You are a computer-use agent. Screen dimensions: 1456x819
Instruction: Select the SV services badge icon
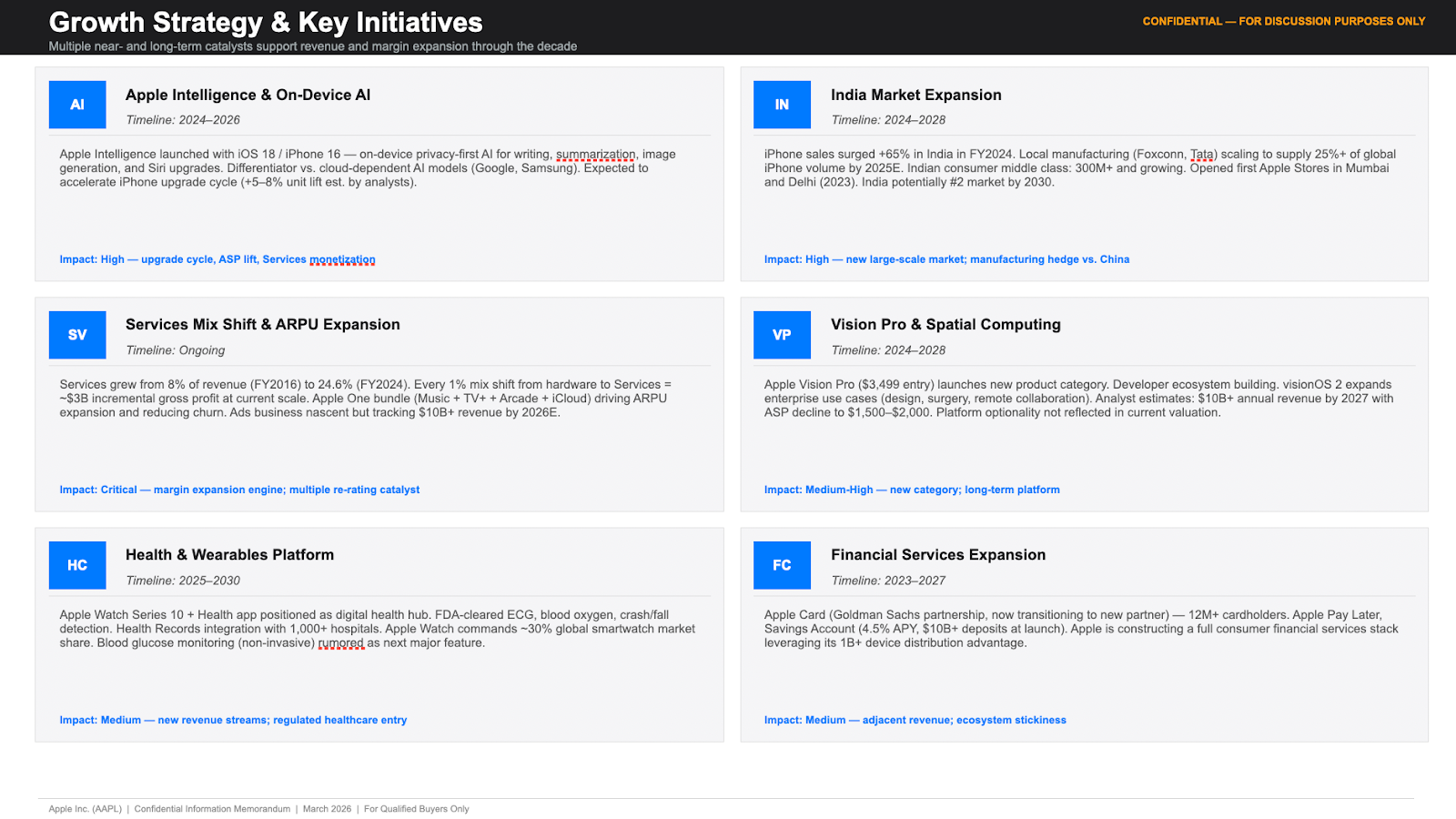(x=77, y=335)
